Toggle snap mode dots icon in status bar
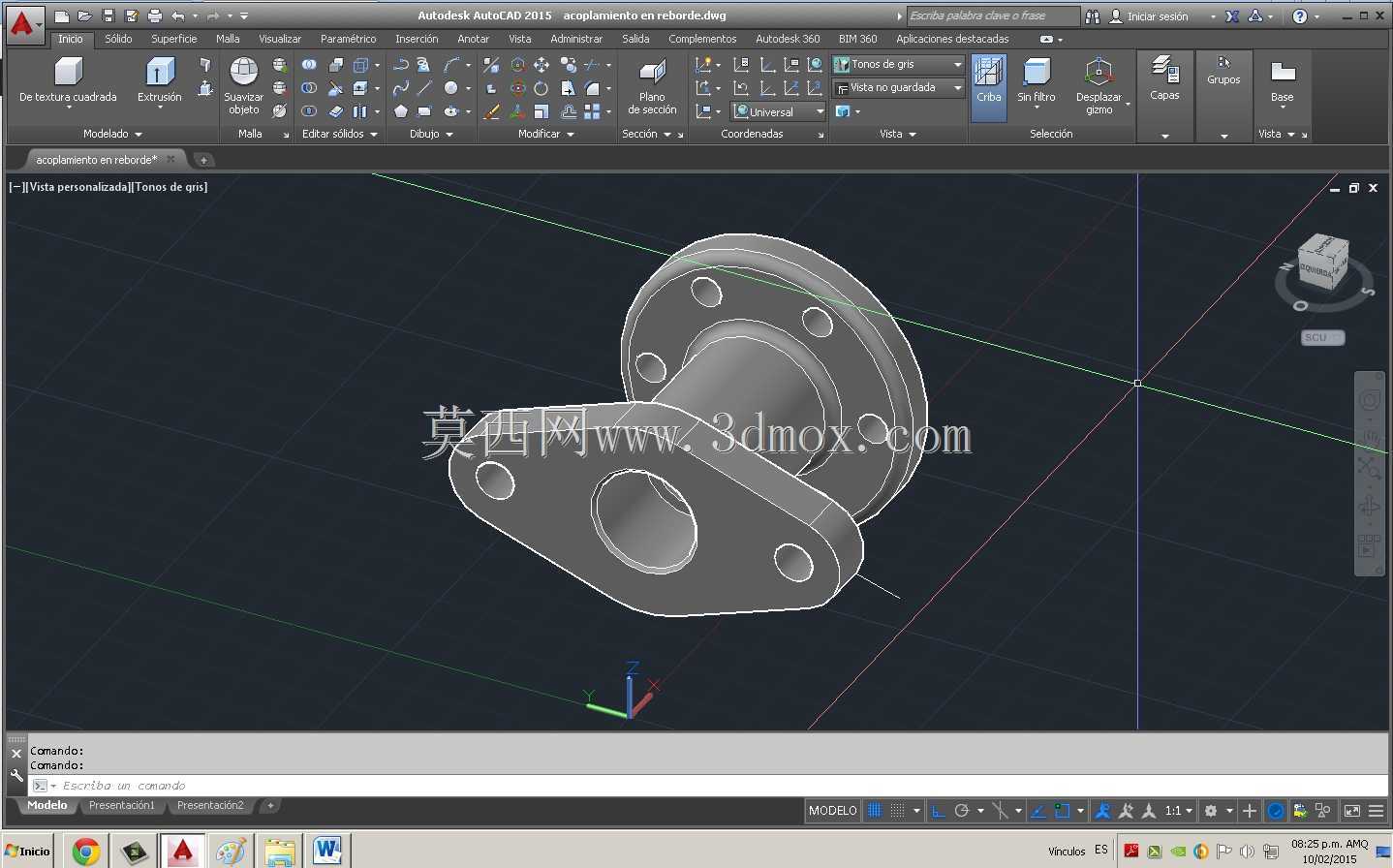Screen dimensions: 1393x868 coord(898,811)
